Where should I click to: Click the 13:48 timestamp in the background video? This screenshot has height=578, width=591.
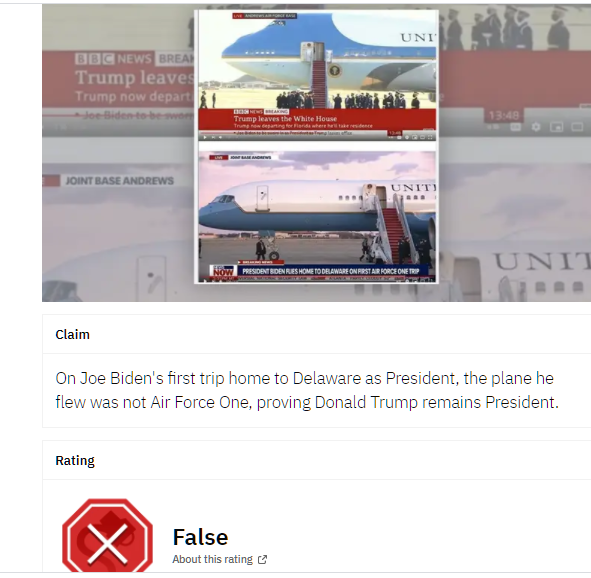point(504,115)
